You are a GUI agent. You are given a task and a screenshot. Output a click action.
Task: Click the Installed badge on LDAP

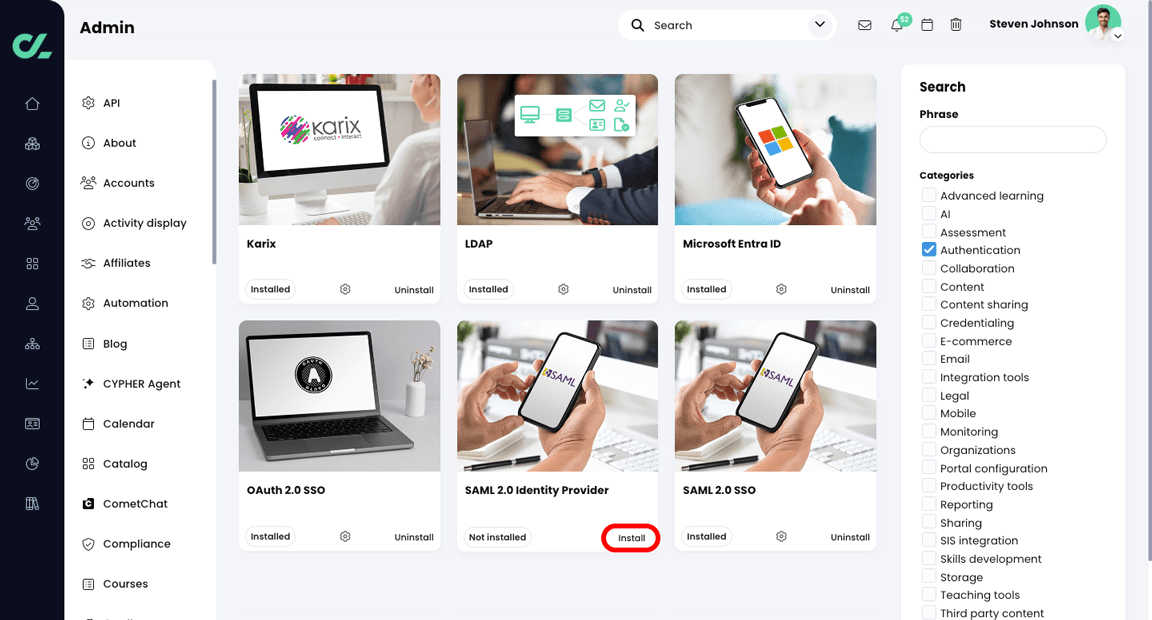coord(488,289)
